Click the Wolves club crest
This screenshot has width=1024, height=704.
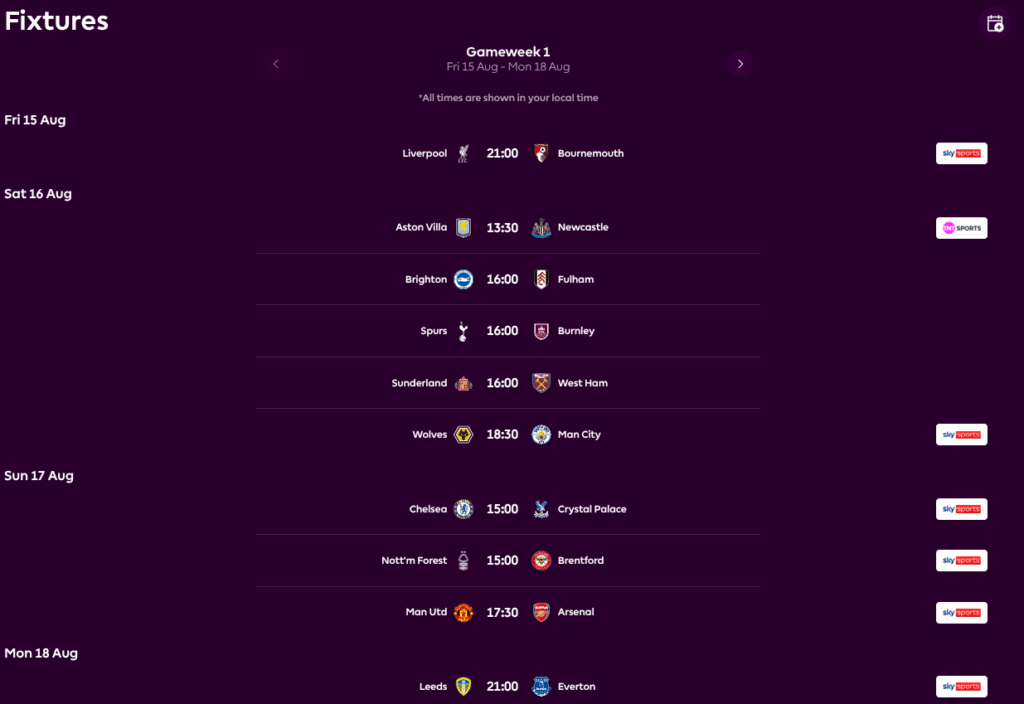[x=463, y=434]
